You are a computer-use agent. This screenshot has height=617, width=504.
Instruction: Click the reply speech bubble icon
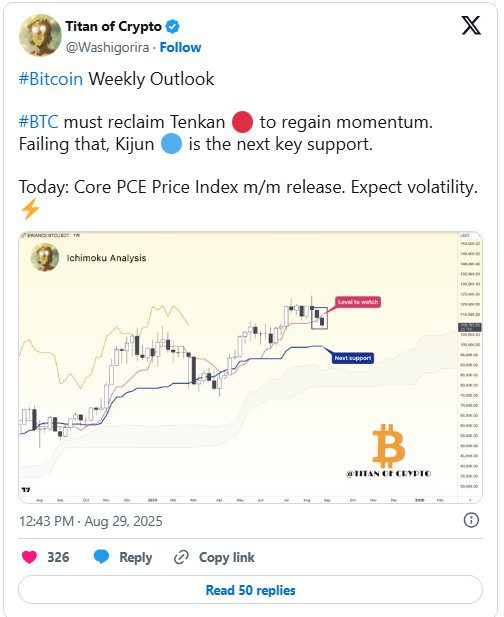(x=101, y=557)
